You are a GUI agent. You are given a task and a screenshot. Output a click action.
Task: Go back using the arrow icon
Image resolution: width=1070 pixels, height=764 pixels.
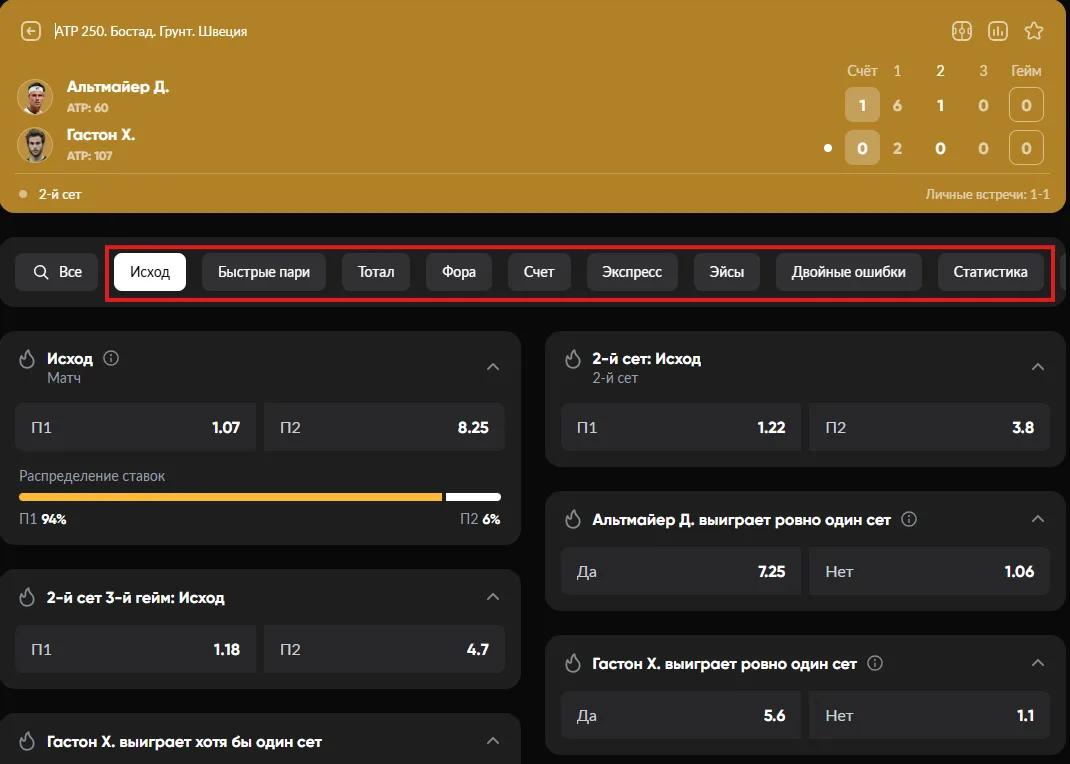31,31
